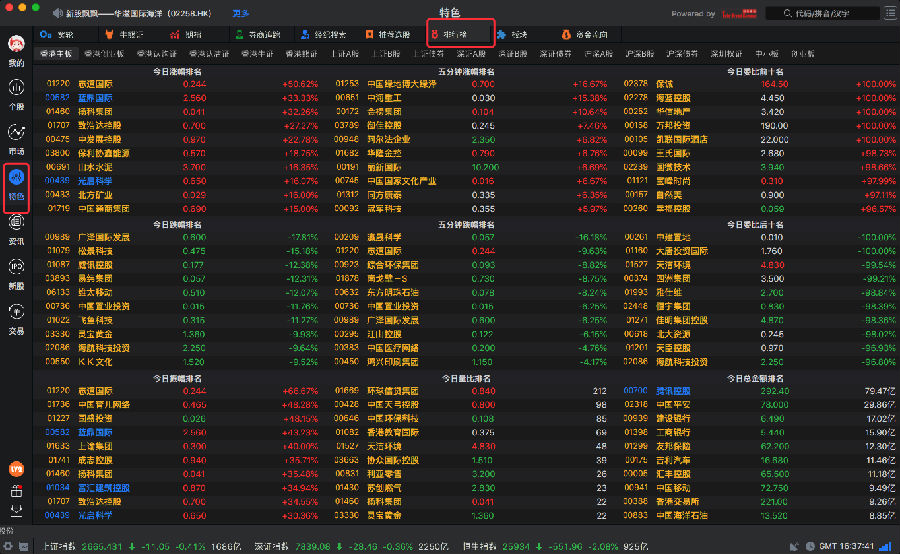Click the 更多 link beside news ticker
Viewport: 900px width, 554px height.
[240, 13]
